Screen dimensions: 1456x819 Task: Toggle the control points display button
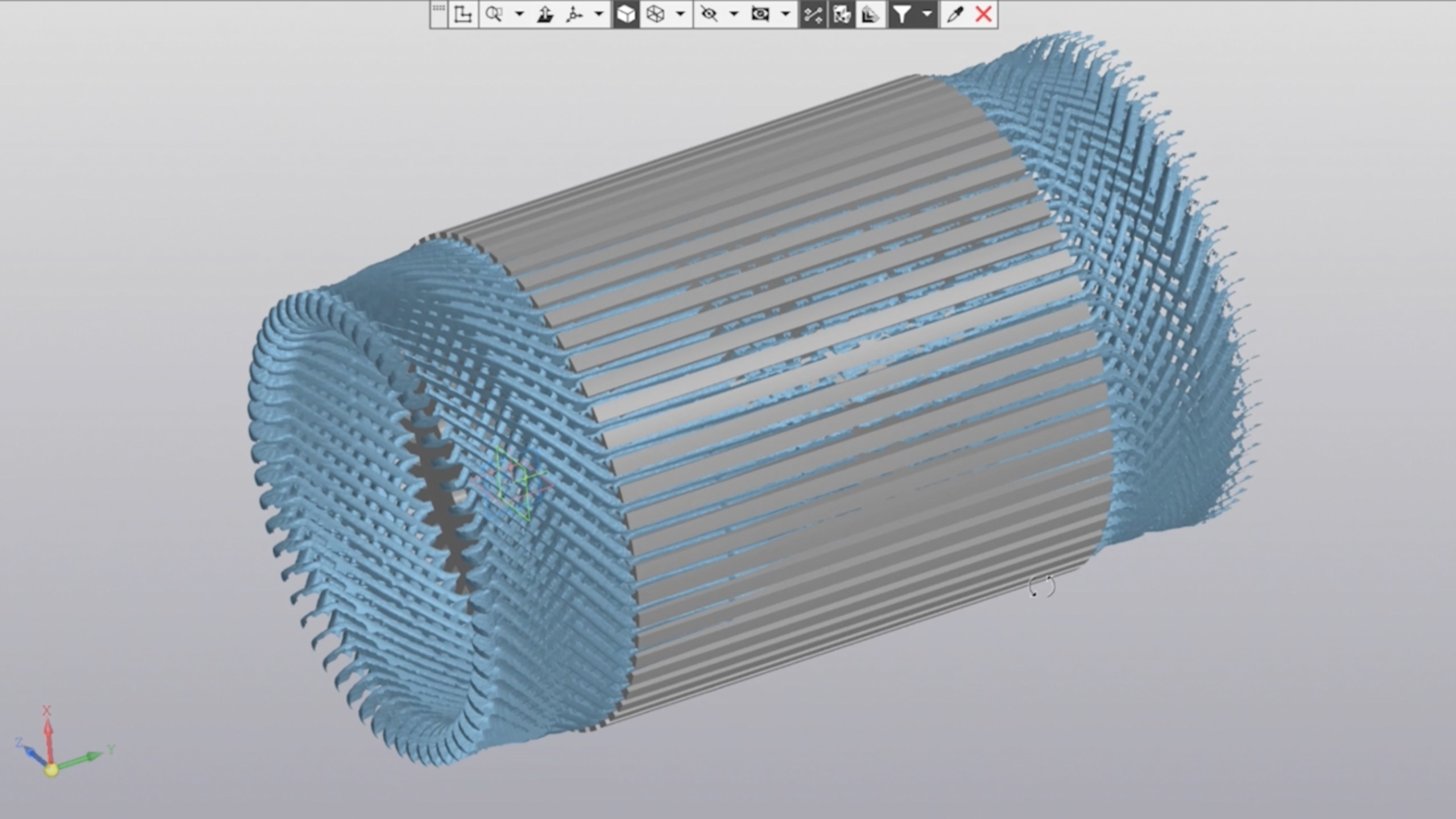click(x=812, y=14)
